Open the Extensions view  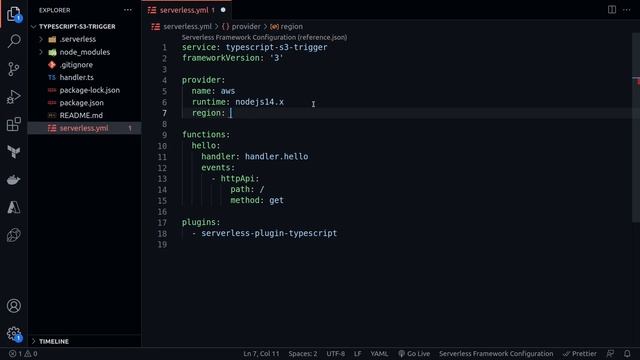pos(14,124)
